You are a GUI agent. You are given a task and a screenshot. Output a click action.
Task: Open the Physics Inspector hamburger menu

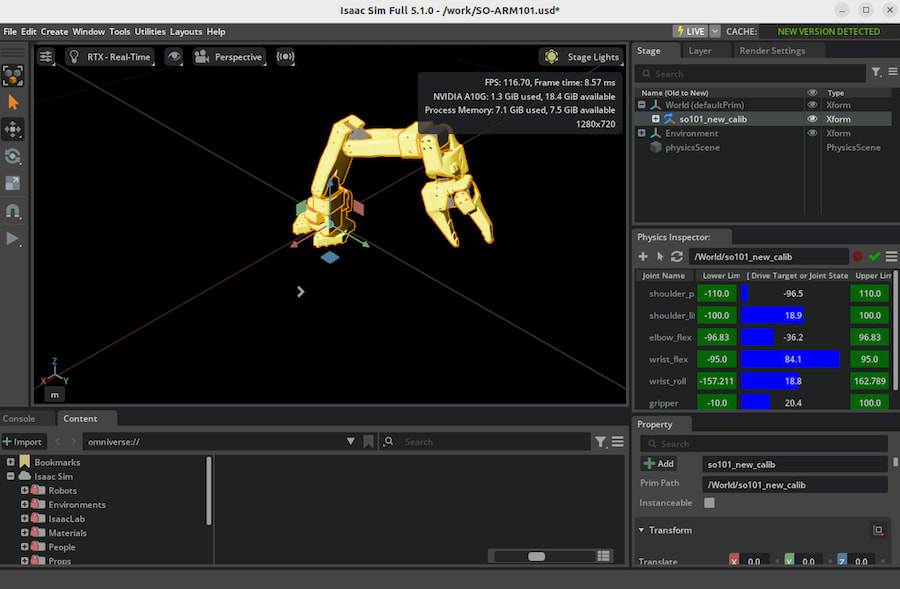[x=891, y=257]
